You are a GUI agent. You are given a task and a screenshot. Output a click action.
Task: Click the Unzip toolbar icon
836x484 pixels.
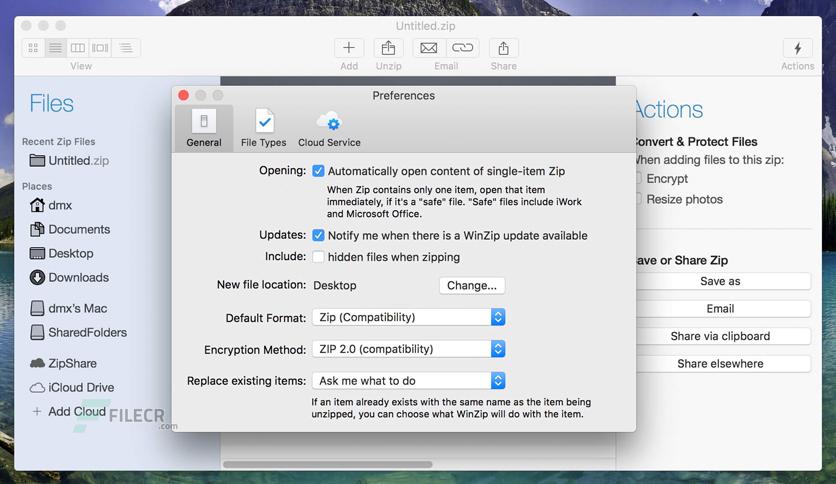[x=388, y=48]
